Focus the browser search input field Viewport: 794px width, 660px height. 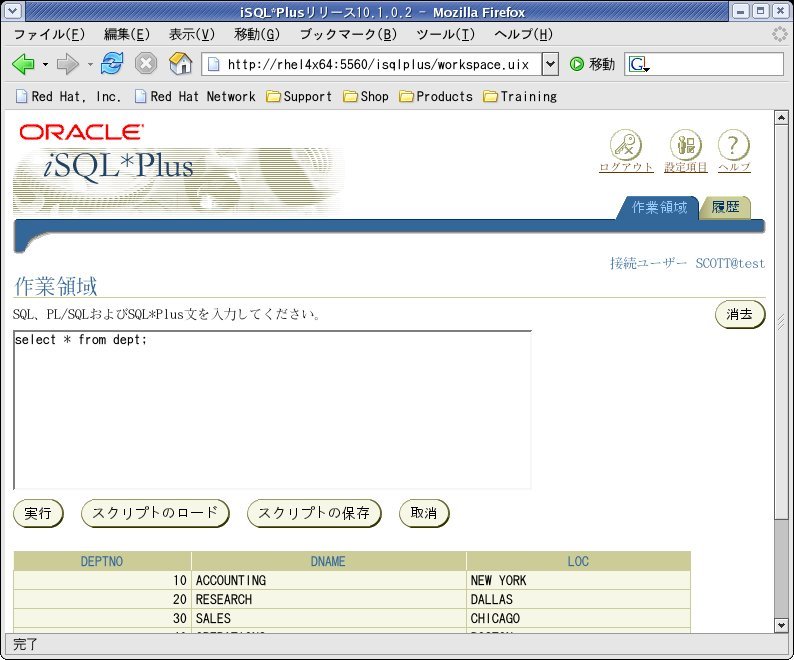717,64
